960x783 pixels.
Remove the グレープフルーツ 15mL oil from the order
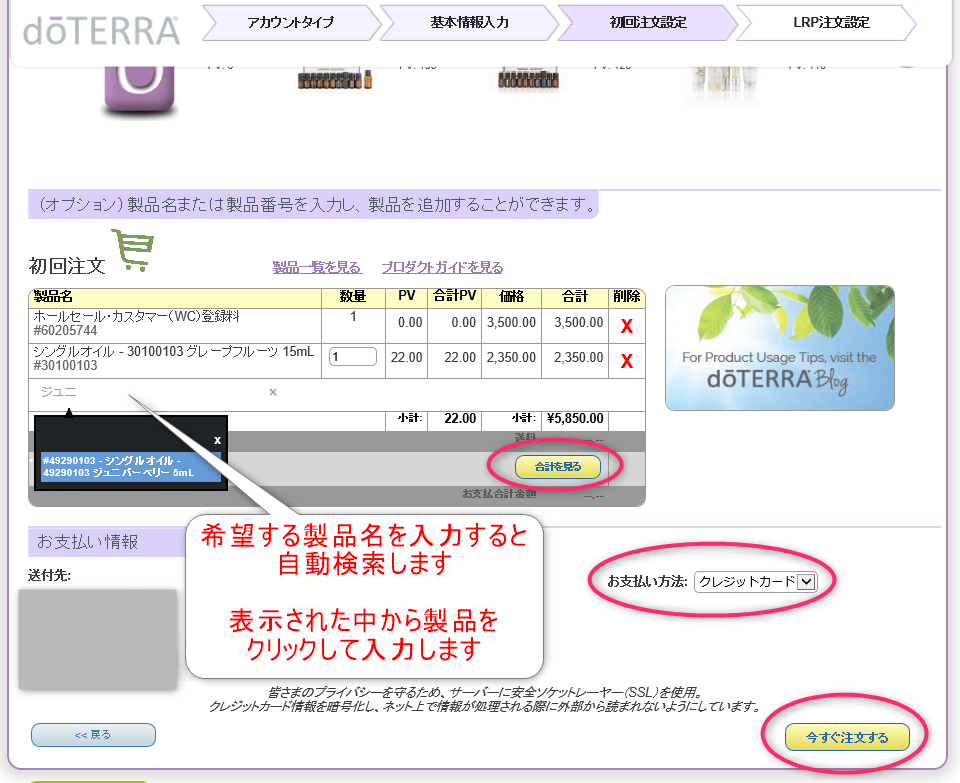(x=627, y=363)
